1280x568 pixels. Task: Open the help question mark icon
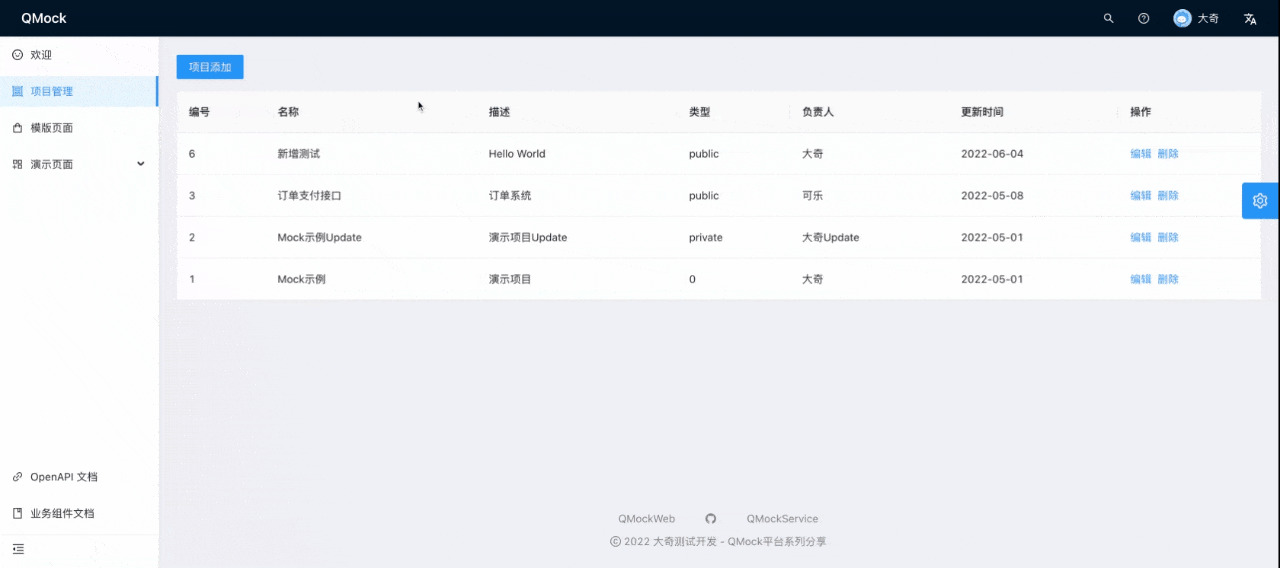(1144, 18)
